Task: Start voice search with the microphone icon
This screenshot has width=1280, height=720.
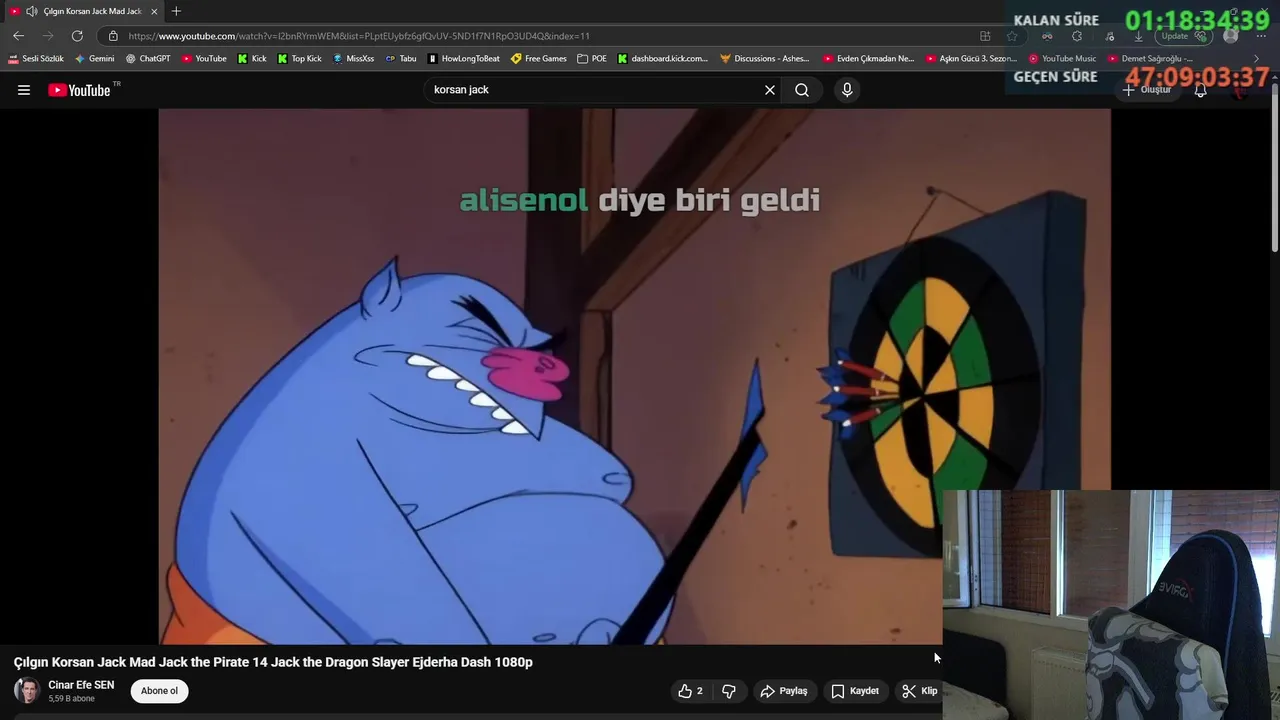Action: pos(847,90)
